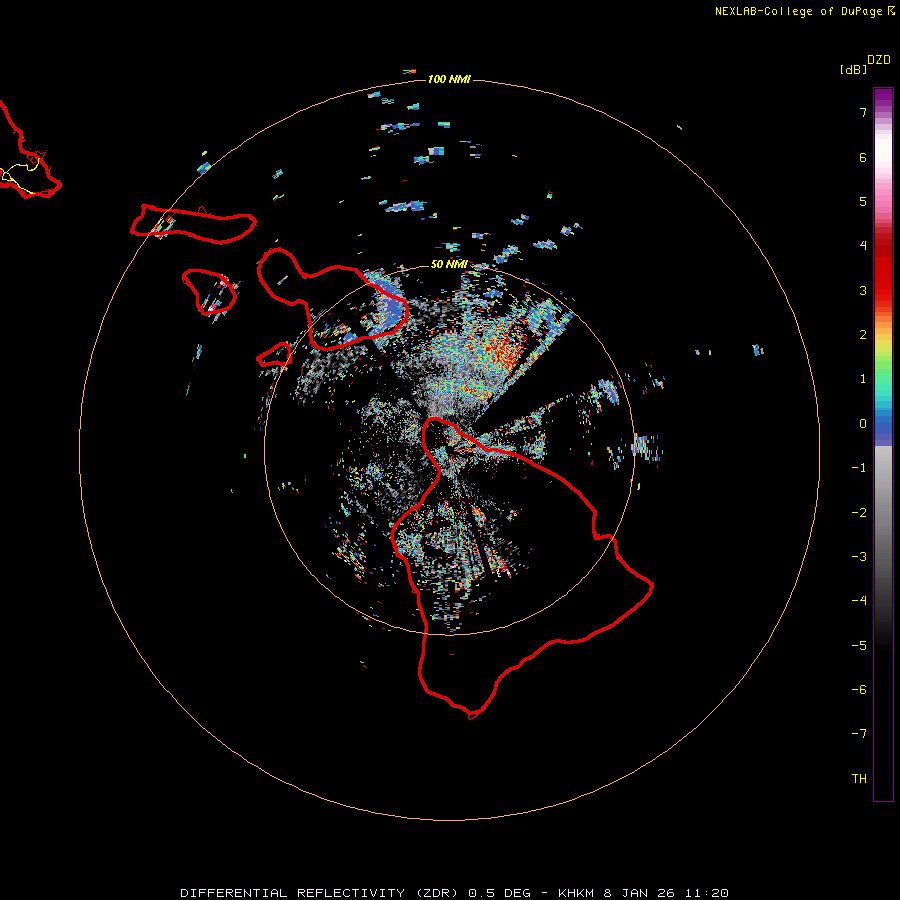This screenshot has width=900, height=900.
Task: Click the DZD label above the color scale
Action: (879, 60)
